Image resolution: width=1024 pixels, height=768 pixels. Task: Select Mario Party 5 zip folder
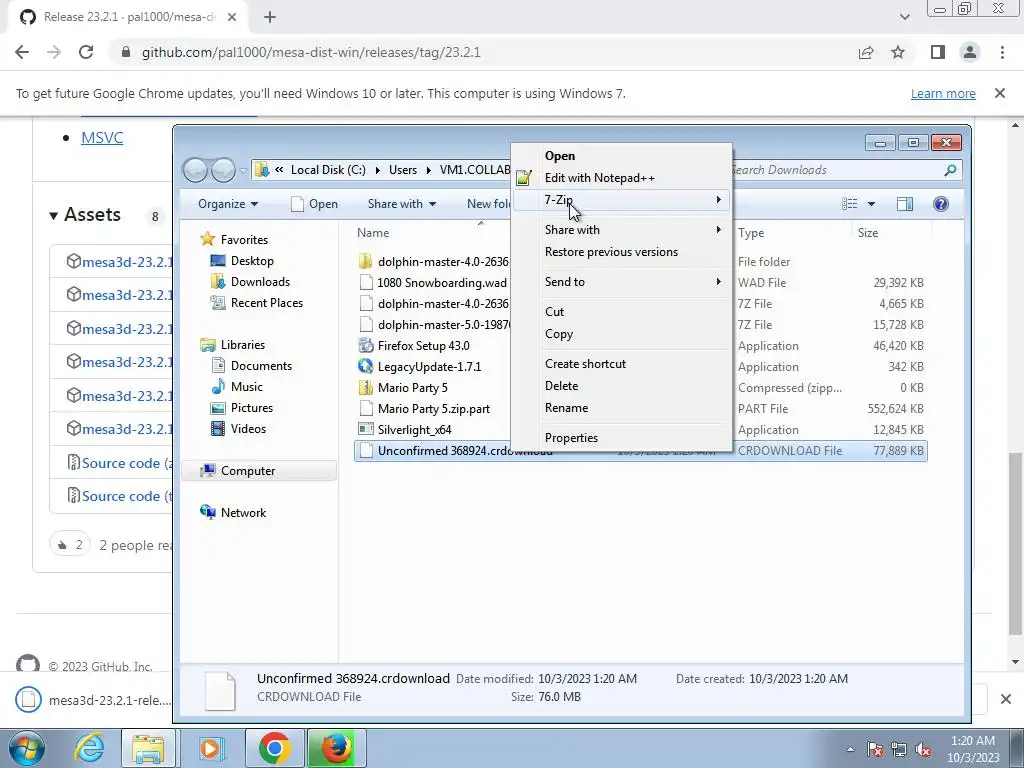413,387
